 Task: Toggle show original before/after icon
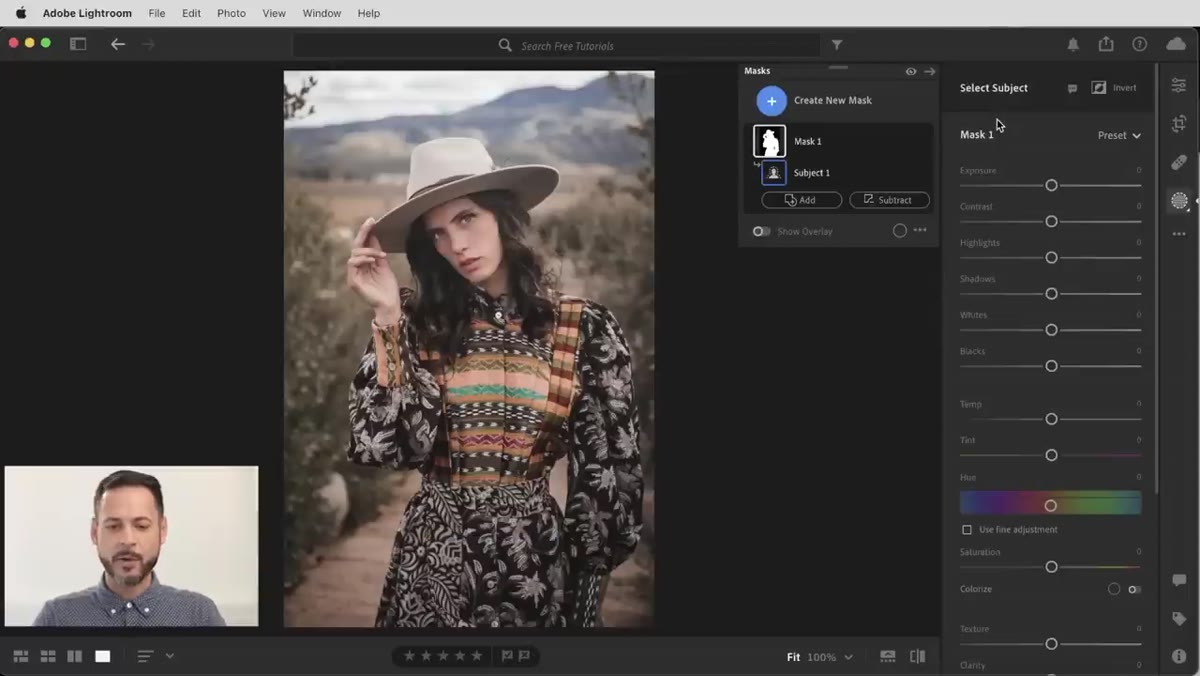(x=918, y=656)
